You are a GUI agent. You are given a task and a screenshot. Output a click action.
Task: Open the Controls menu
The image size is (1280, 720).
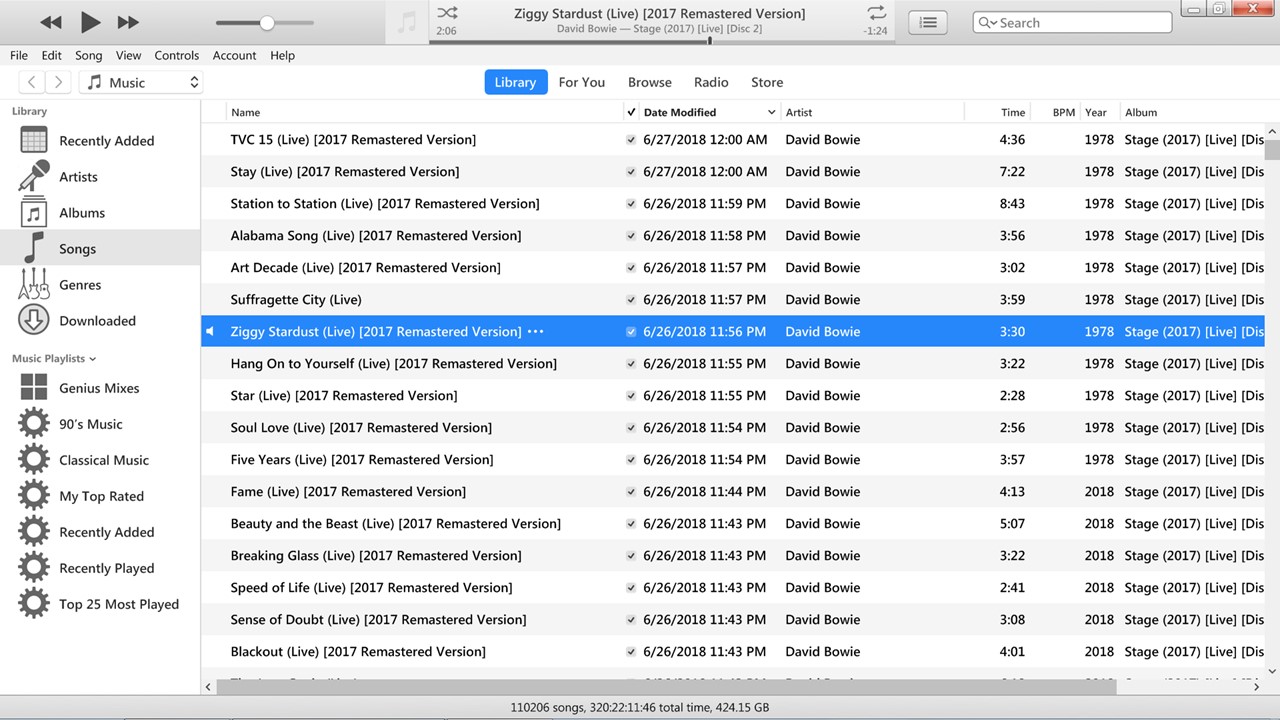point(177,55)
